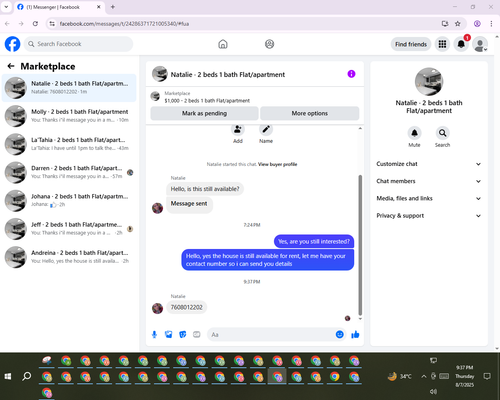Reload the page in browser
The image size is (500, 400).
(x=35, y=24)
